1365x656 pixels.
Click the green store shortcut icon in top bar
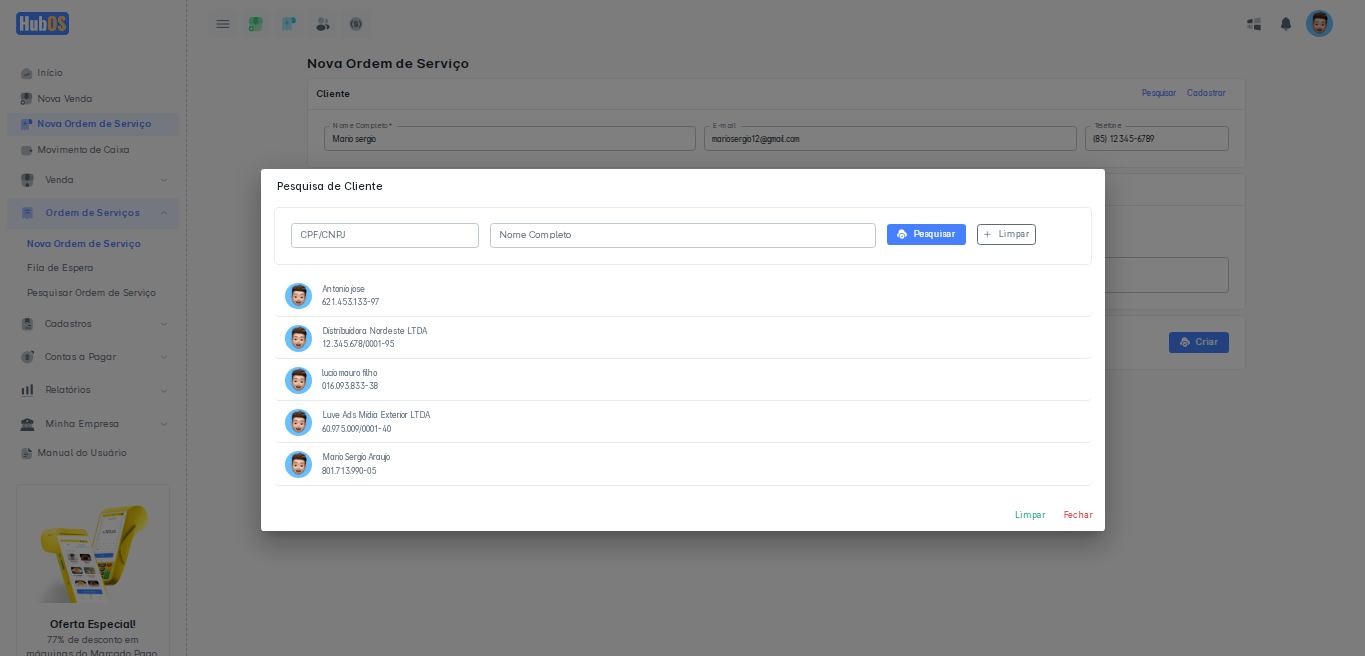tap(256, 24)
